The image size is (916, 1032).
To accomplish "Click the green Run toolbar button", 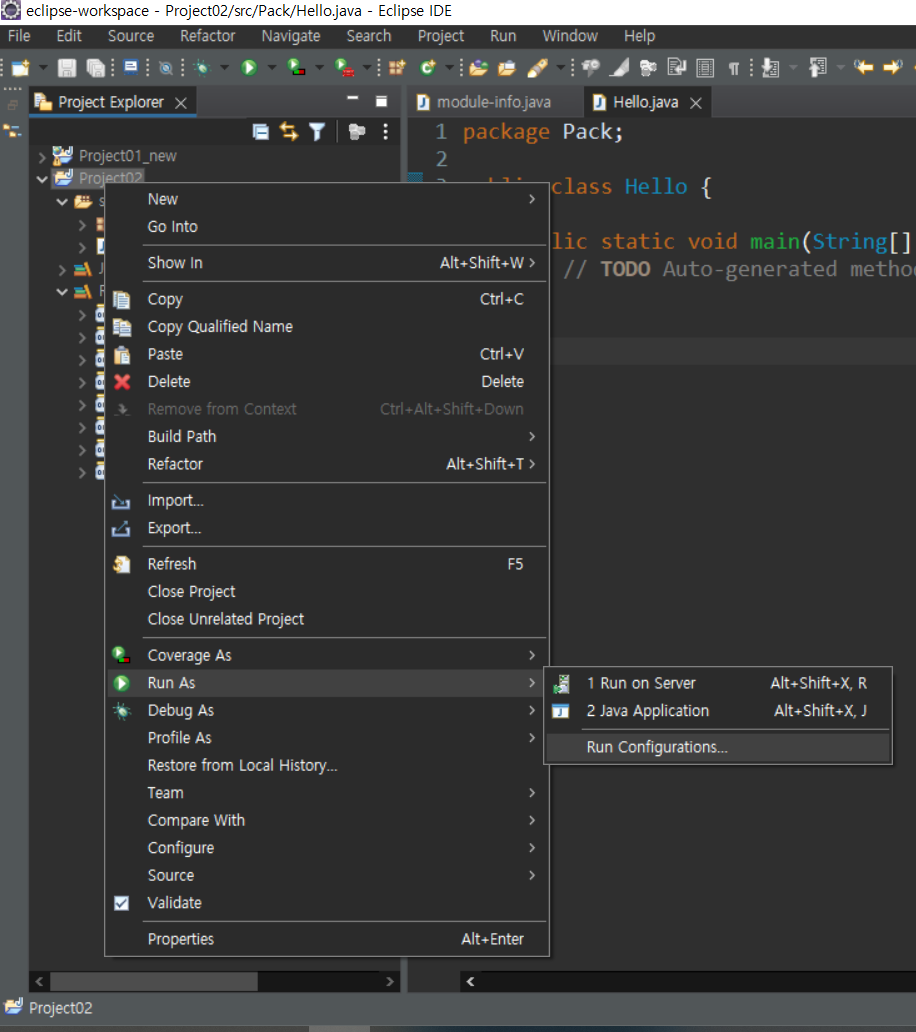I will point(249,67).
